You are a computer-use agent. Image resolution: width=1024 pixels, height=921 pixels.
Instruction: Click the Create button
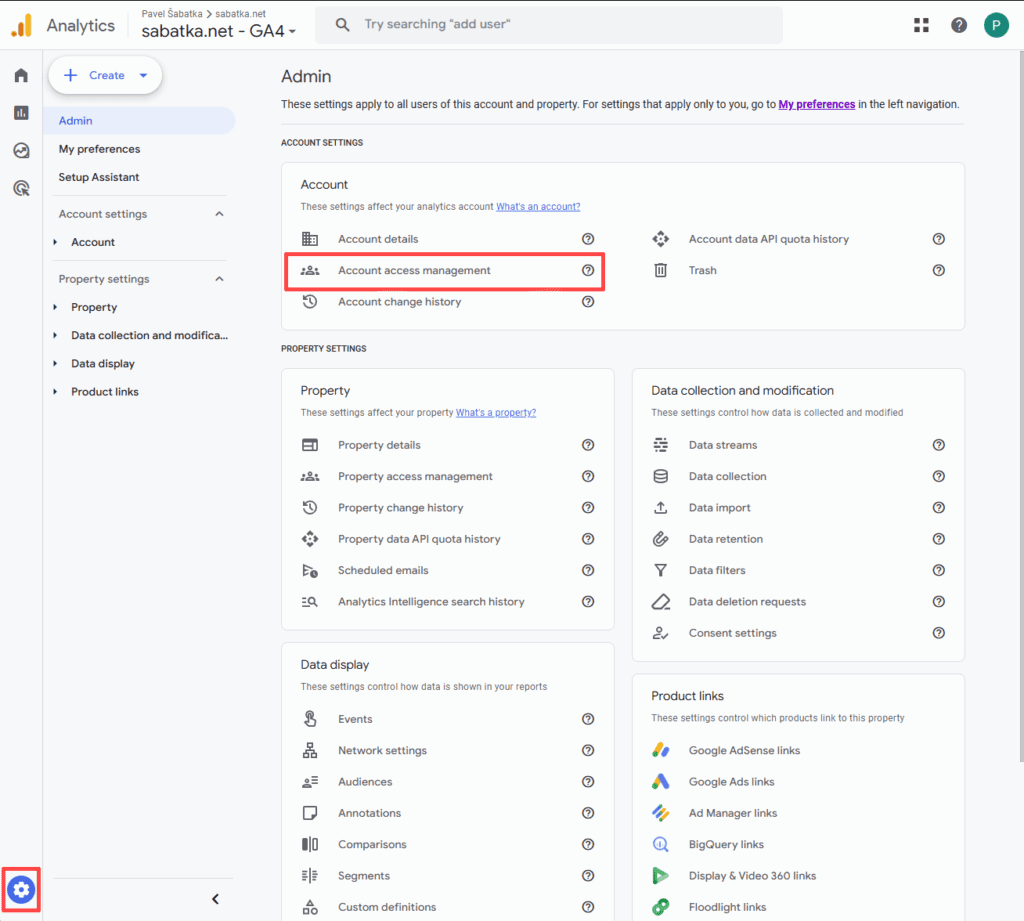pos(105,76)
